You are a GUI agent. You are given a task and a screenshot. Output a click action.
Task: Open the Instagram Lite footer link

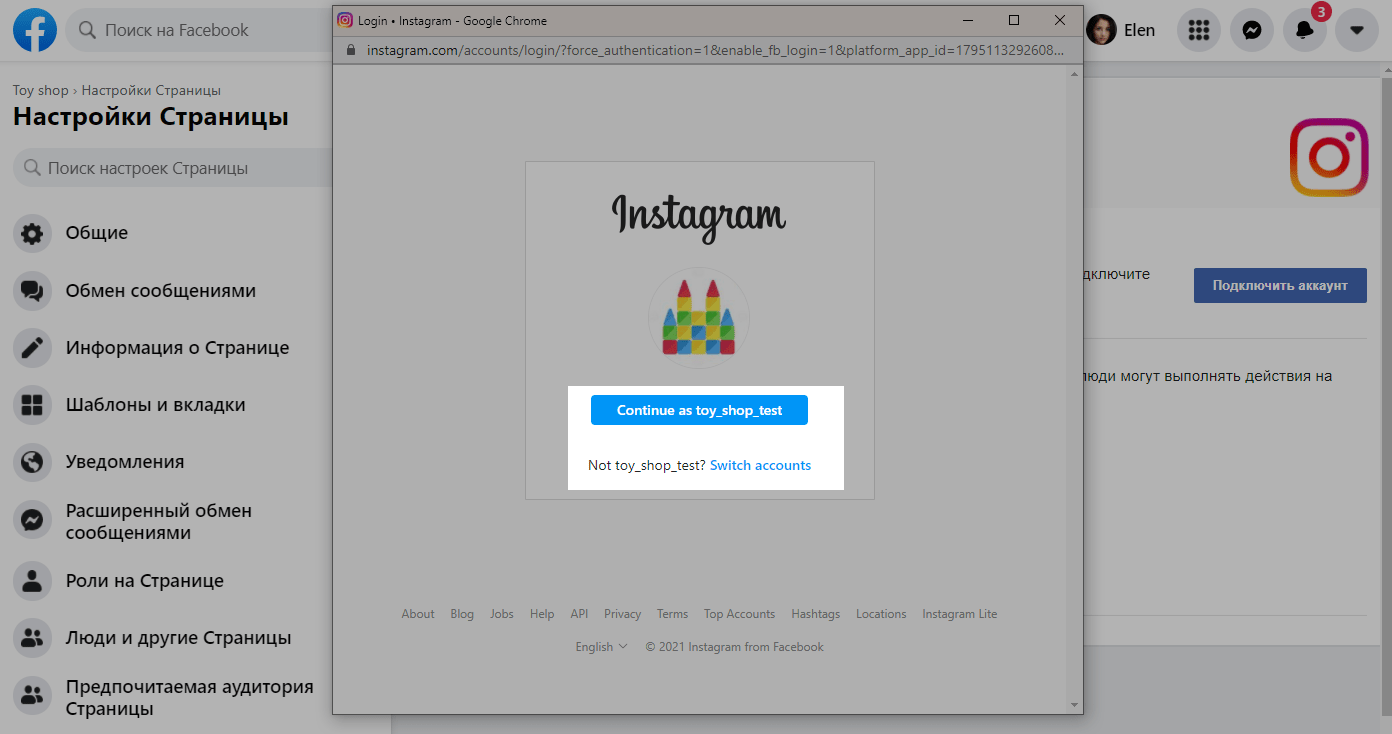point(960,614)
